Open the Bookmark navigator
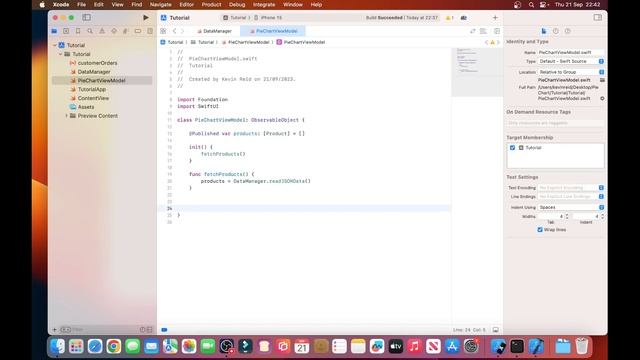The image size is (640, 360). click(78, 31)
